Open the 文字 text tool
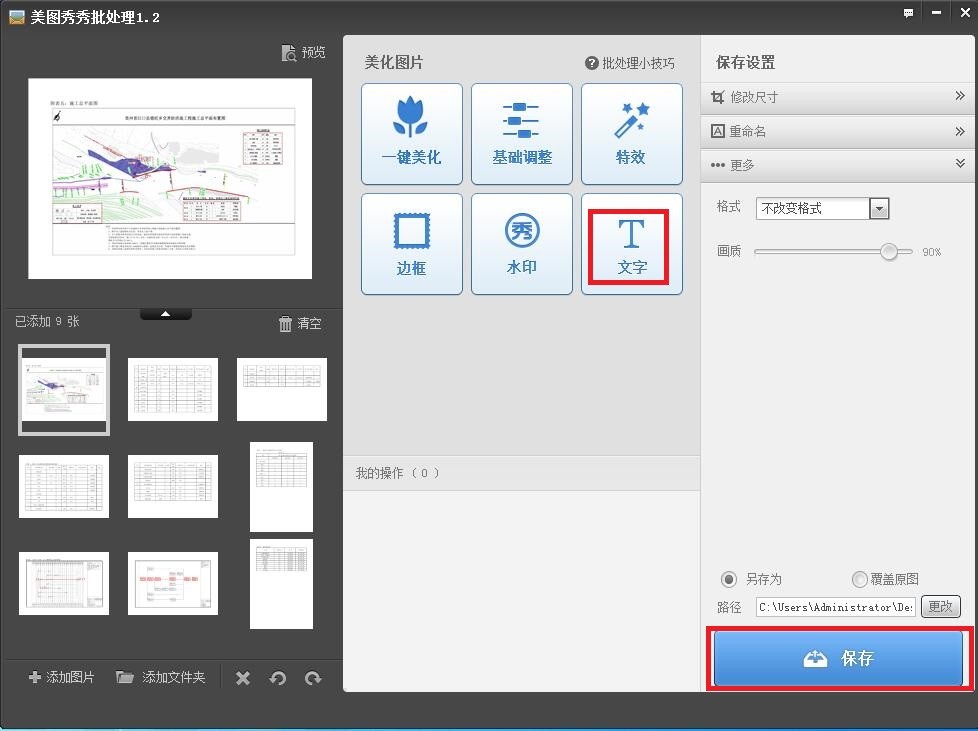 [631, 244]
